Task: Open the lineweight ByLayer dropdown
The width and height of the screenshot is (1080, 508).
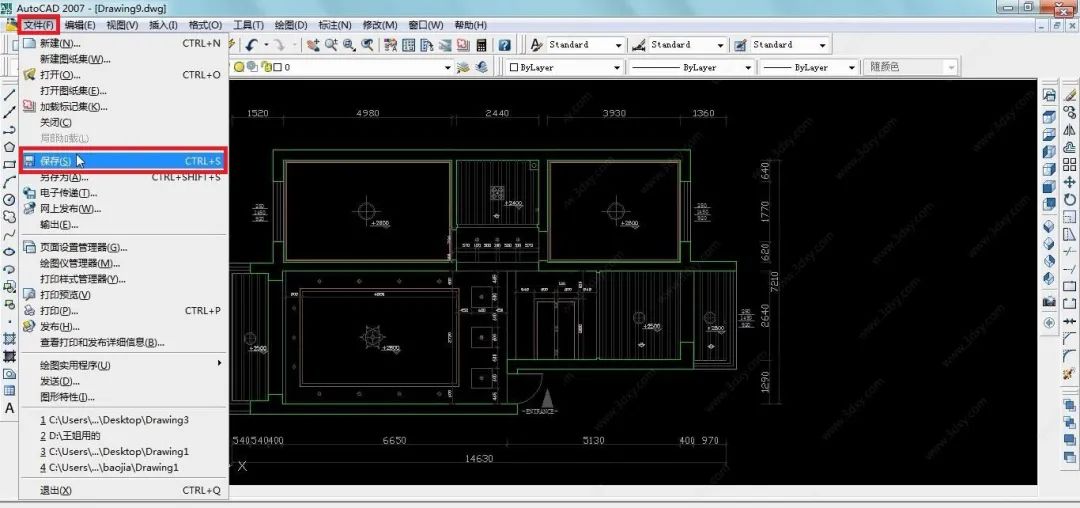Action: pos(851,67)
